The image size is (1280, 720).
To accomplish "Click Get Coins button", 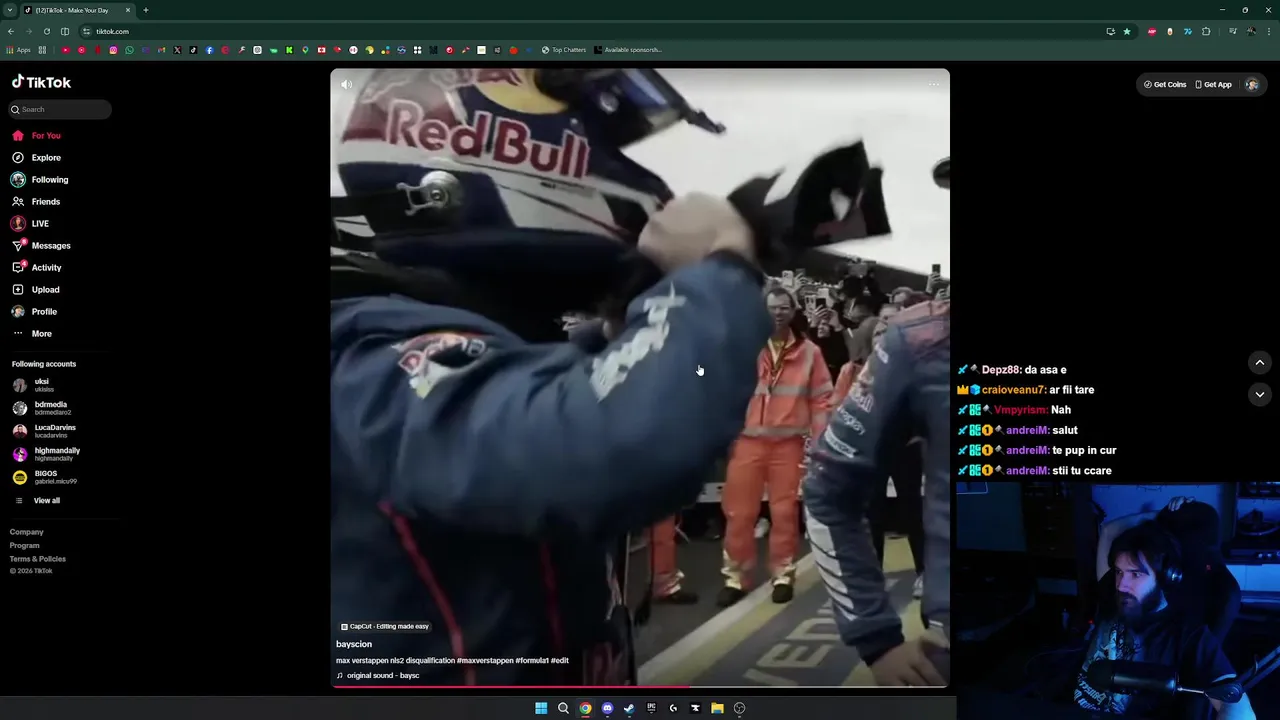I will [1165, 85].
